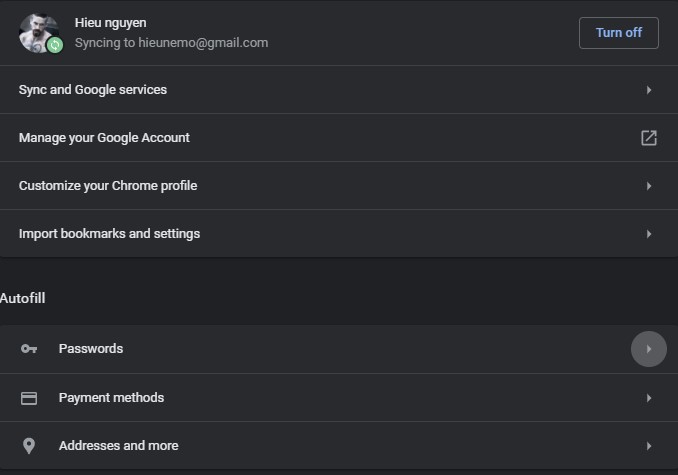Open the Passwords label in Autofill
Screen dimensions: 678x475
coord(91,349)
